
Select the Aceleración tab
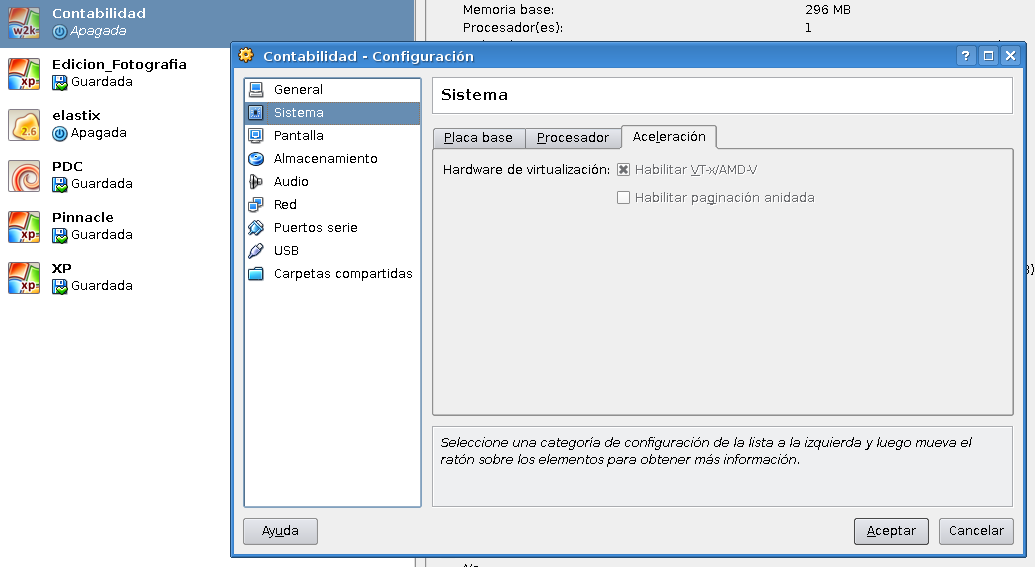(669, 137)
